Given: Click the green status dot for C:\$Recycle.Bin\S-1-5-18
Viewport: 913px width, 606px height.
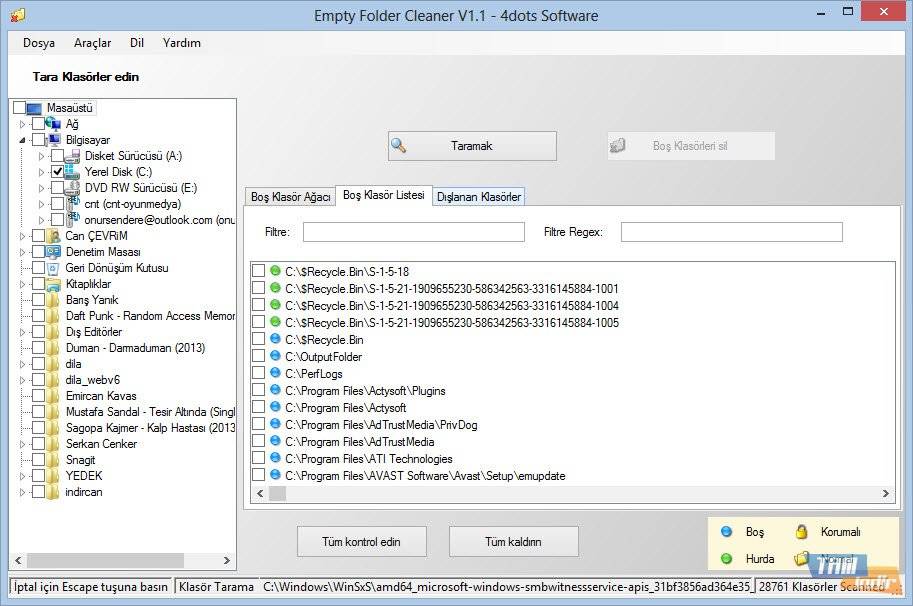Looking at the screenshot, I should 275,271.
